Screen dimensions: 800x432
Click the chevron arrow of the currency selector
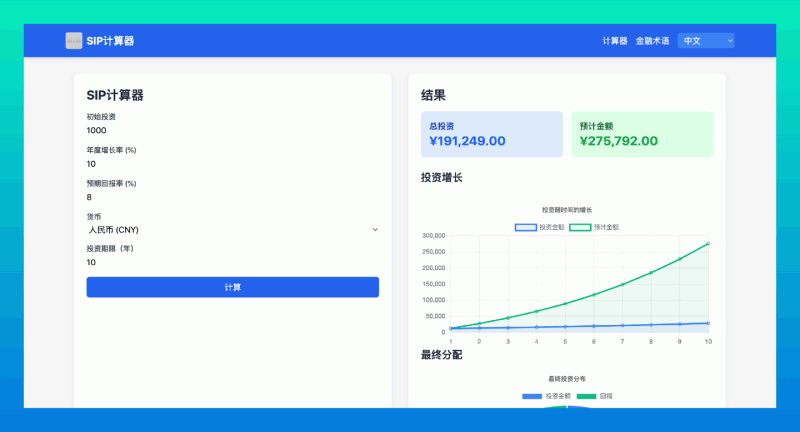(375, 230)
